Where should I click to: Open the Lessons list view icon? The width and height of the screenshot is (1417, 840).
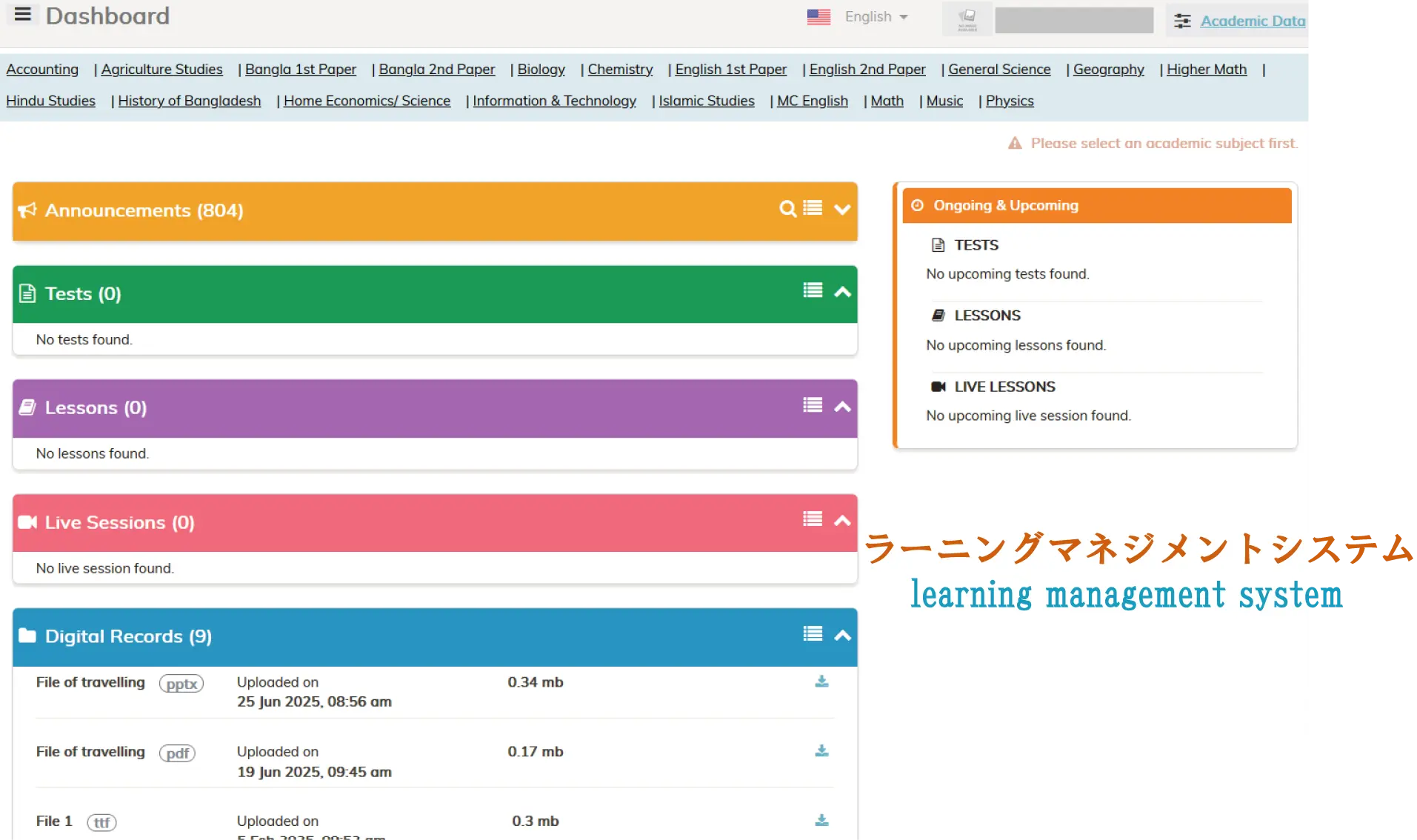813,405
